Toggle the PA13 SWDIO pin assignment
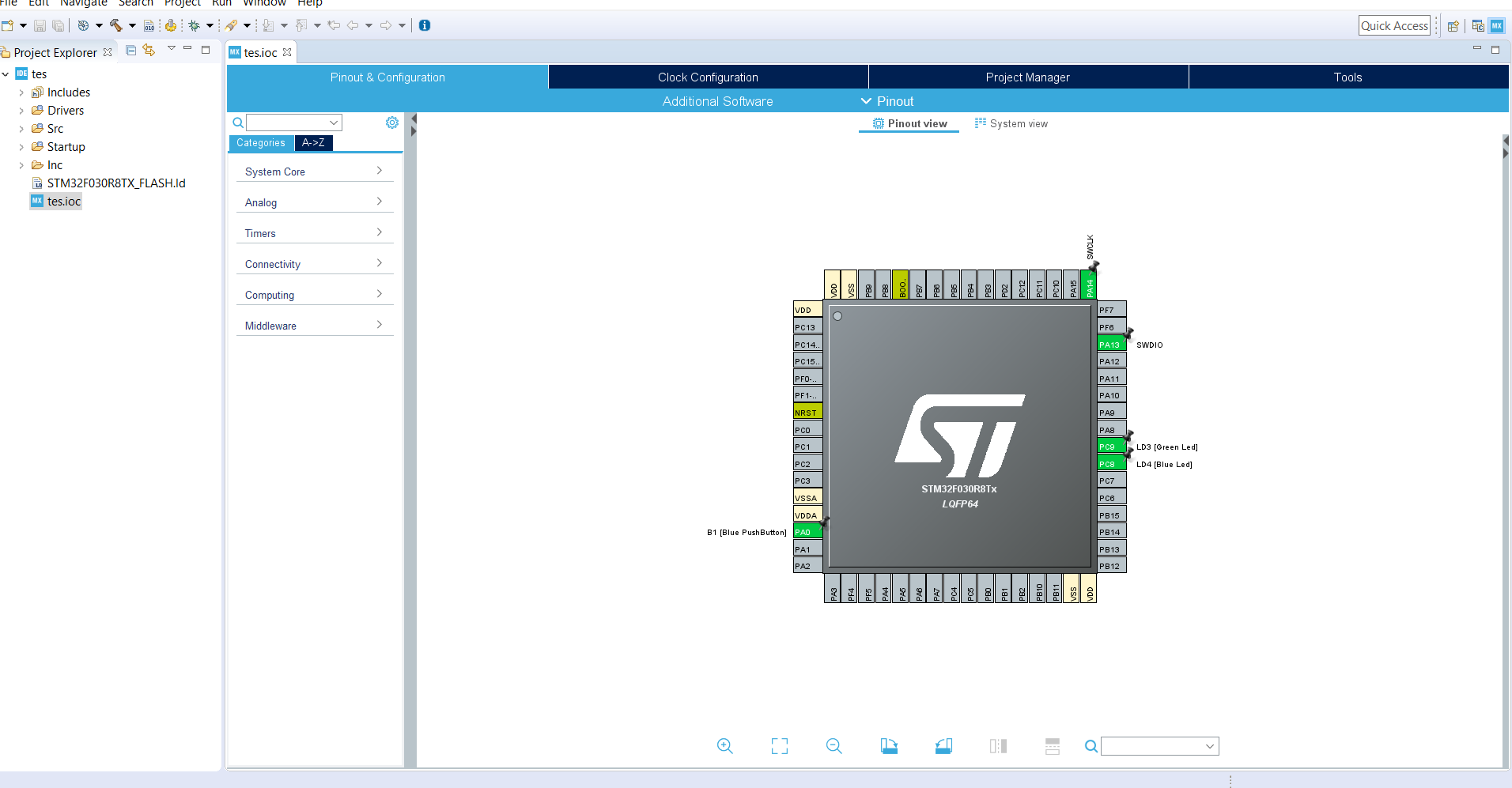 click(x=1110, y=344)
